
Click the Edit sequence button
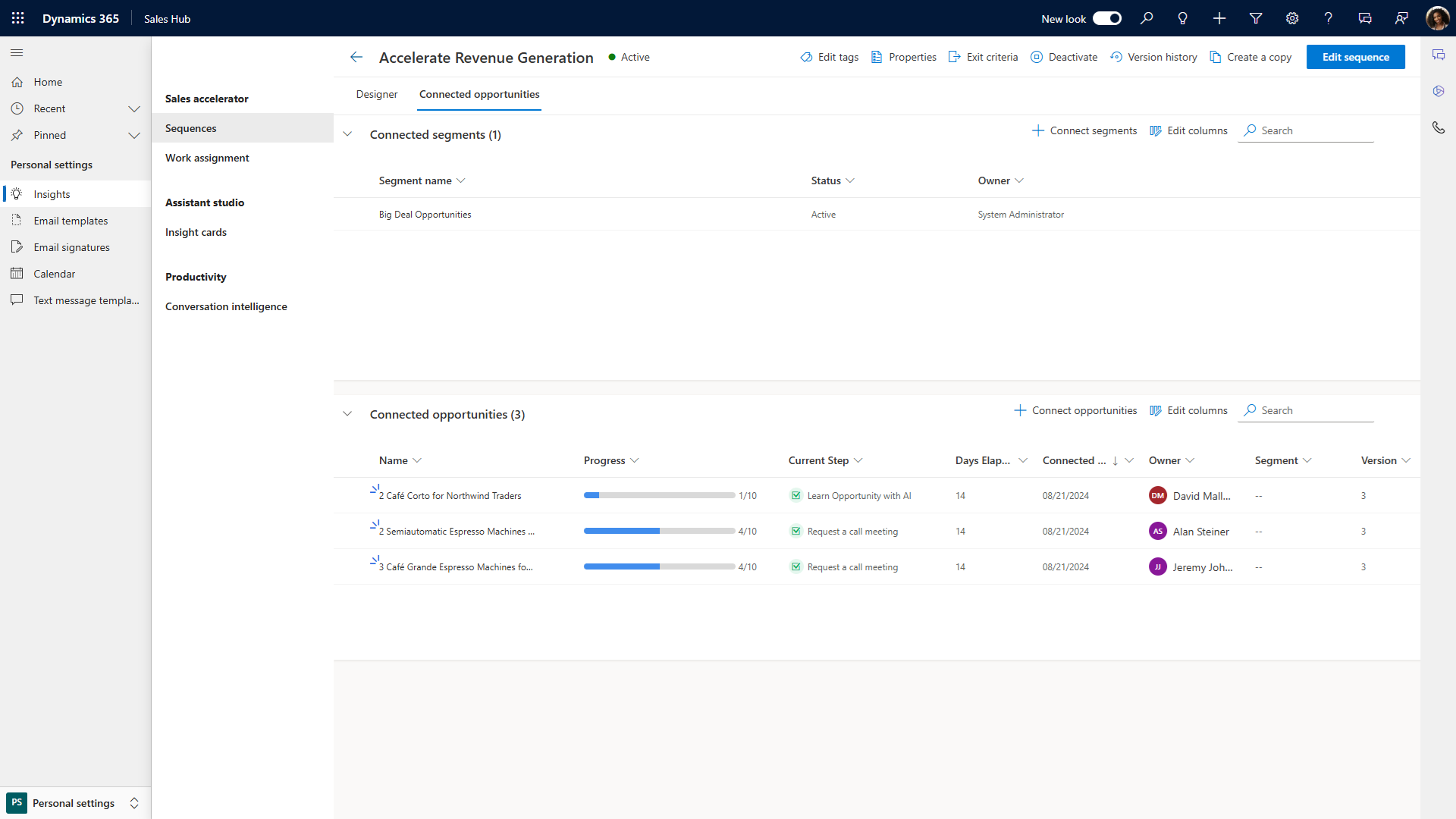(x=1355, y=57)
